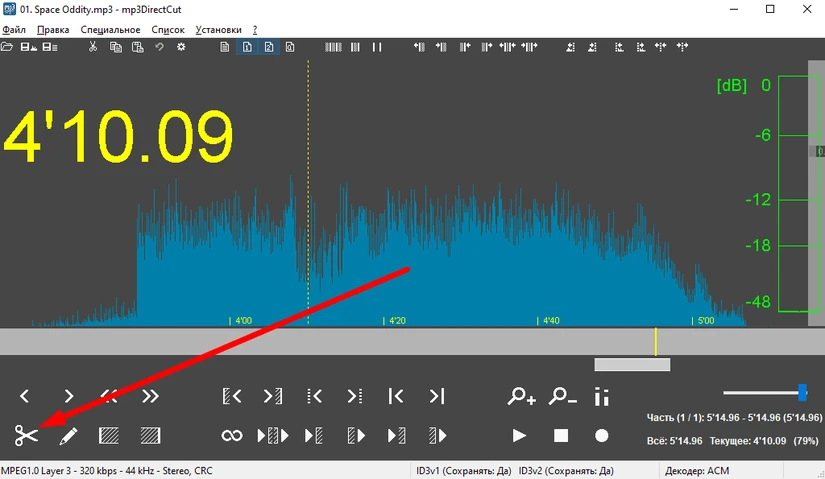This screenshot has height=479, width=825.
Task: Click the open file folder icon
Action: pos(8,47)
